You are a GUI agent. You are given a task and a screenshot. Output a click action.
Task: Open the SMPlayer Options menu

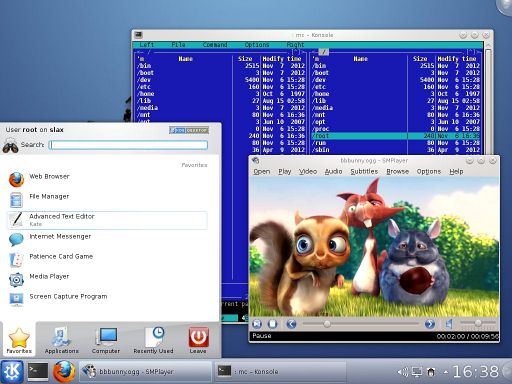(429, 171)
